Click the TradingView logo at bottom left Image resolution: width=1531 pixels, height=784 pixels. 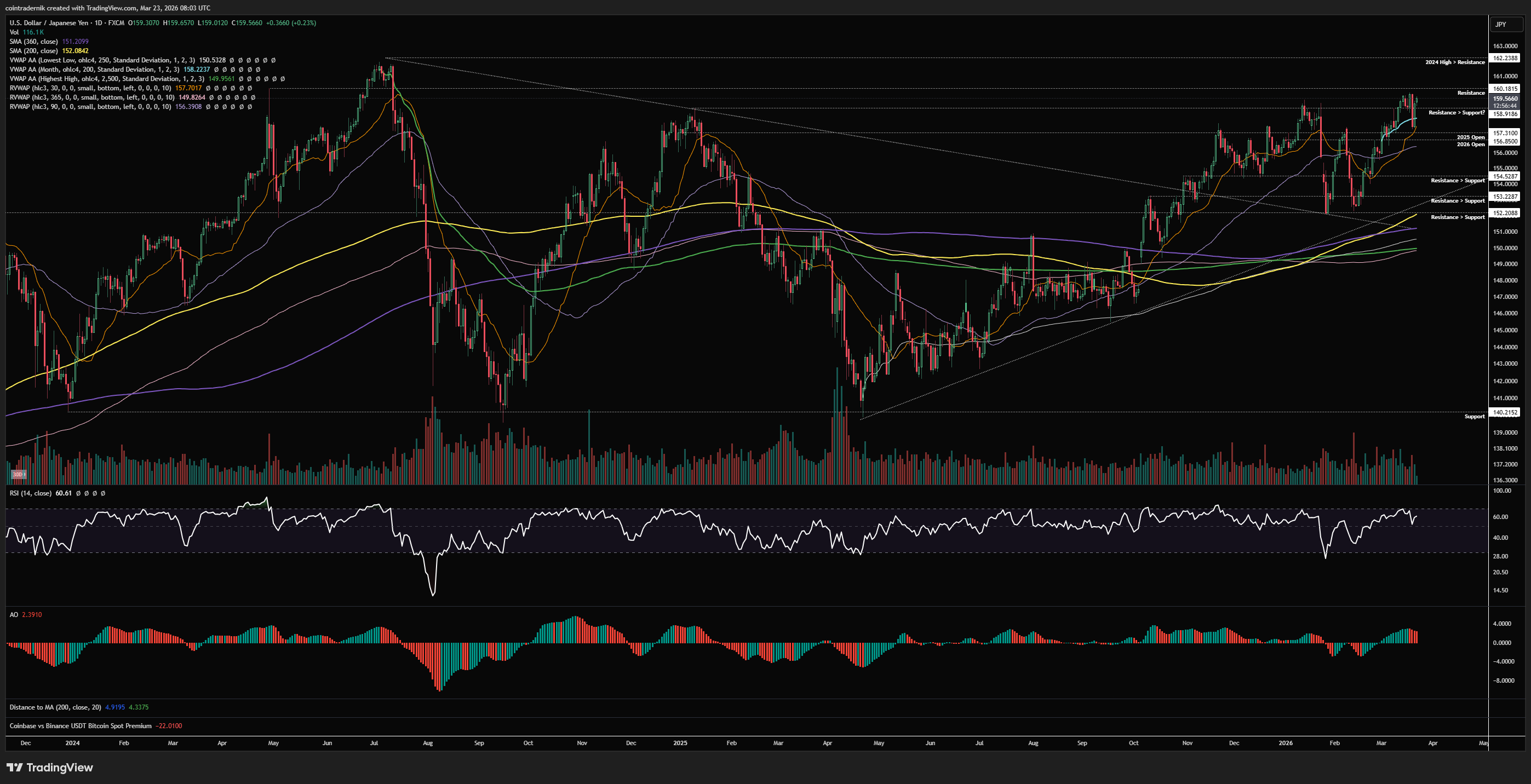click(50, 768)
